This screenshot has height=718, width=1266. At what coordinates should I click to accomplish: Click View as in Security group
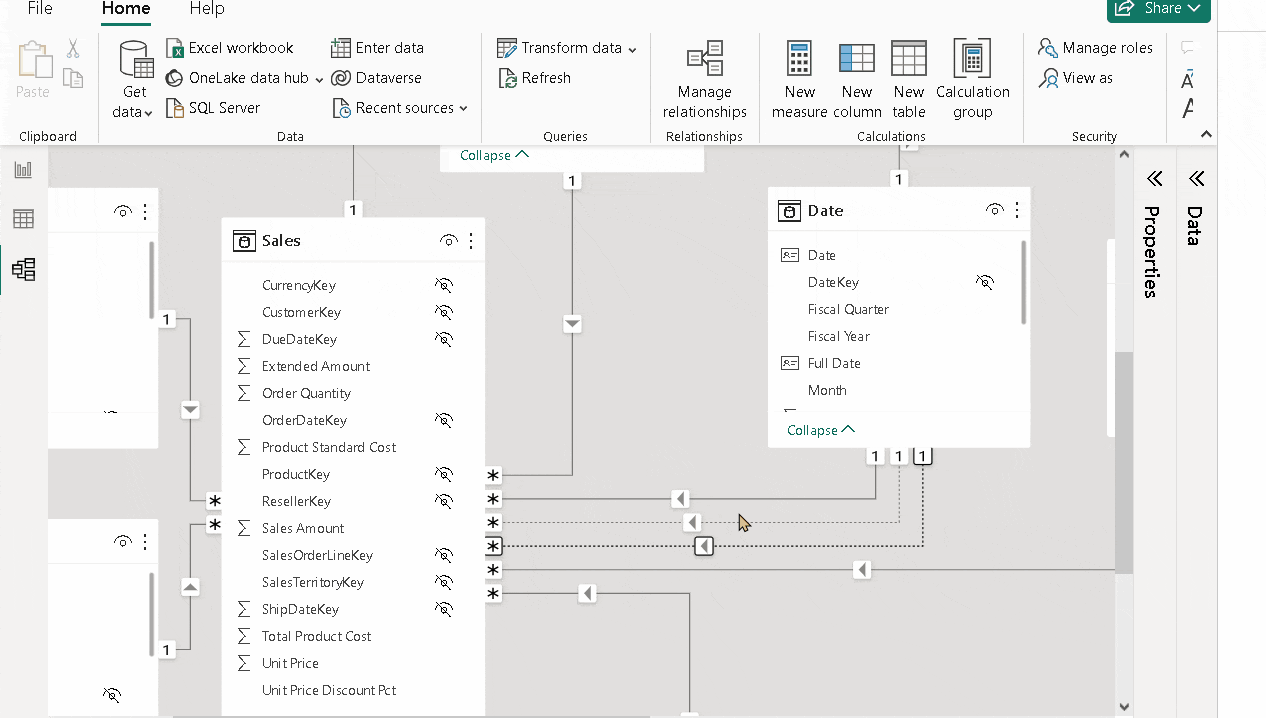point(1076,78)
